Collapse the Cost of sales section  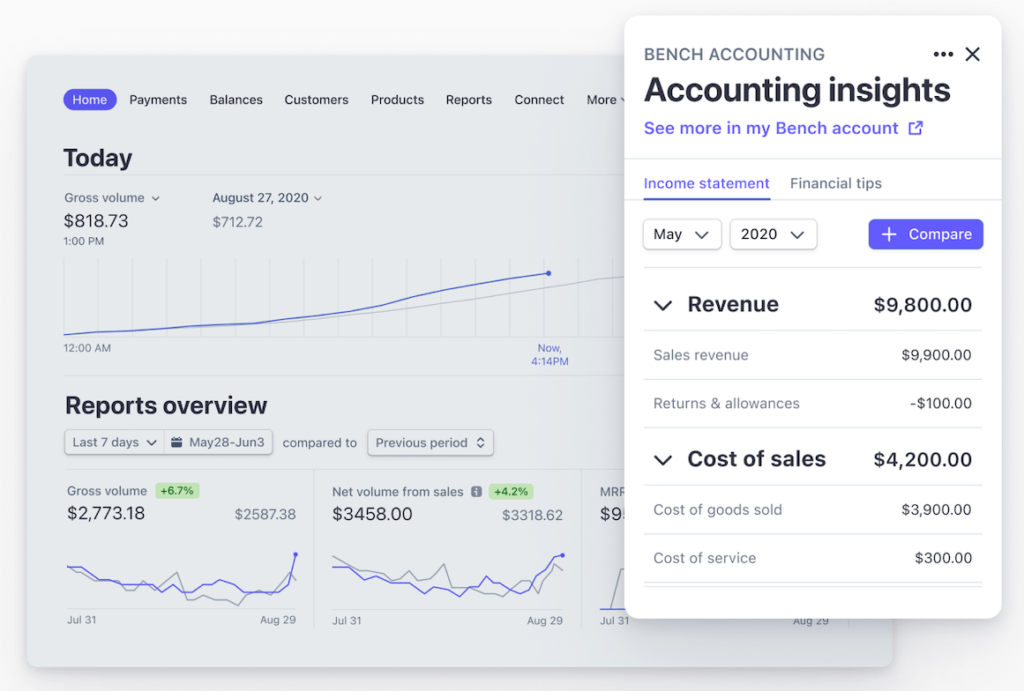pyautogui.click(x=663, y=460)
